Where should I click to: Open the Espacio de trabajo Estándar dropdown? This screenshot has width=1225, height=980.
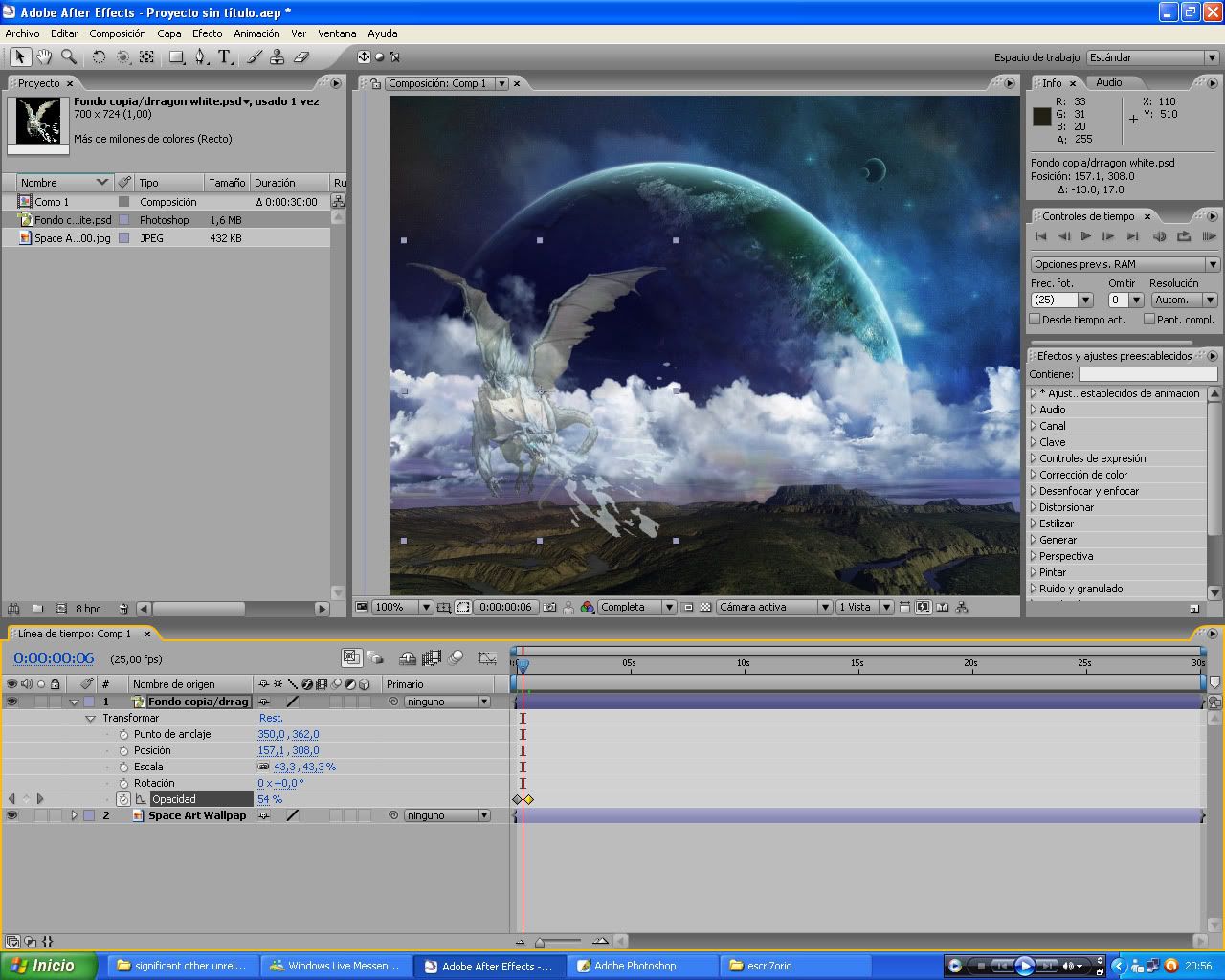(x=1152, y=58)
